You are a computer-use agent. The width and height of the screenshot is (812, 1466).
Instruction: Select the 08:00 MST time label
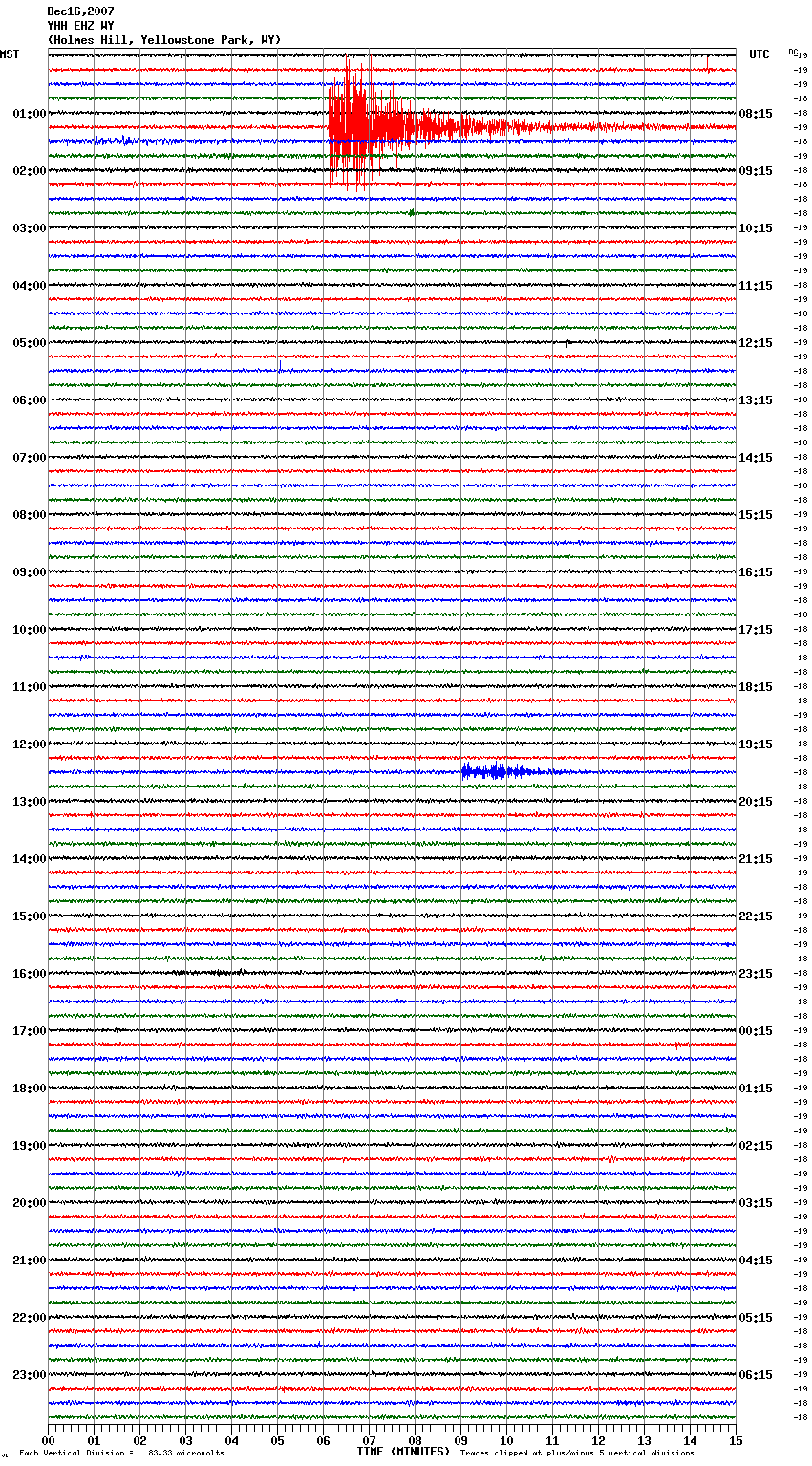click(29, 515)
